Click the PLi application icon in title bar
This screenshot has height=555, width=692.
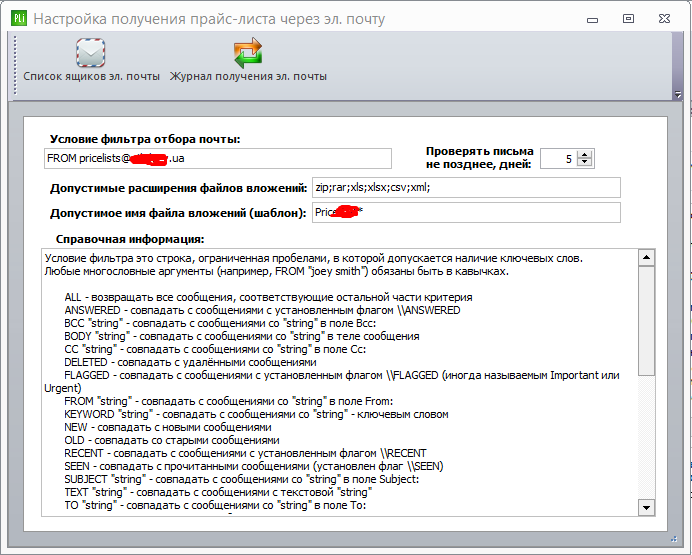pos(19,19)
